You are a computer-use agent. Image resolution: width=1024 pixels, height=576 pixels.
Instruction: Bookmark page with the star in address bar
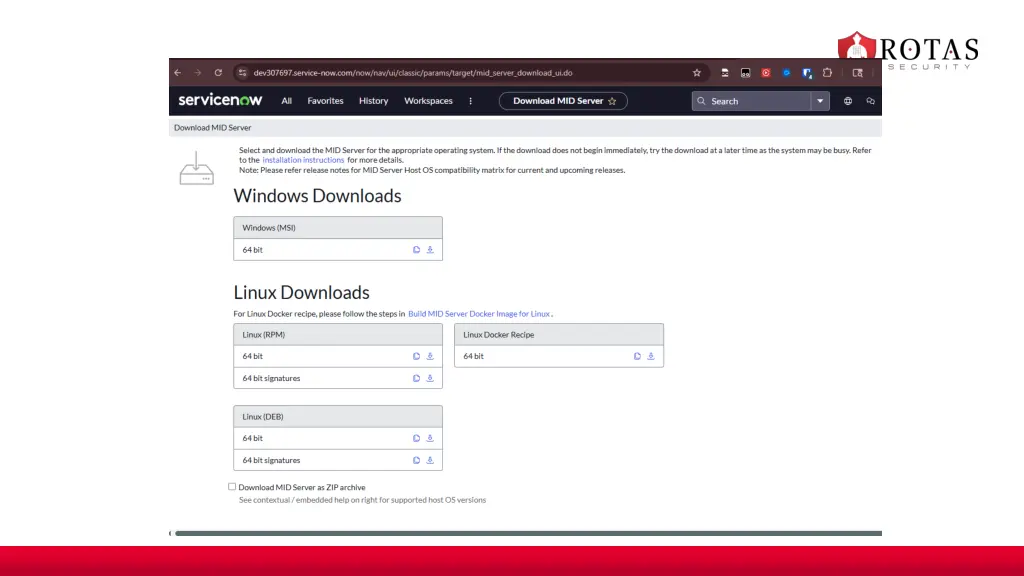coord(697,72)
